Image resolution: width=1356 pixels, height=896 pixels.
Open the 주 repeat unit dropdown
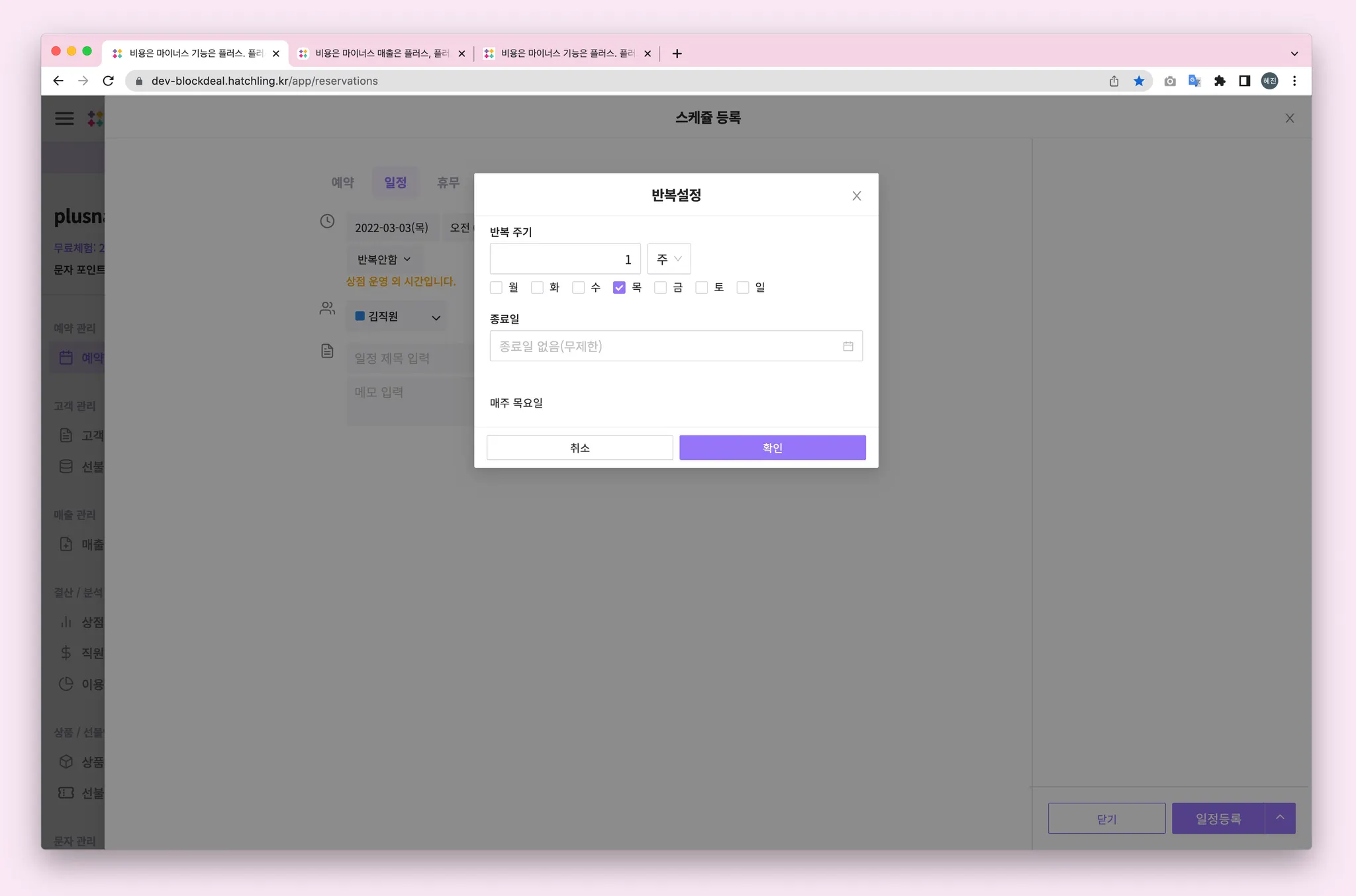(669, 259)
